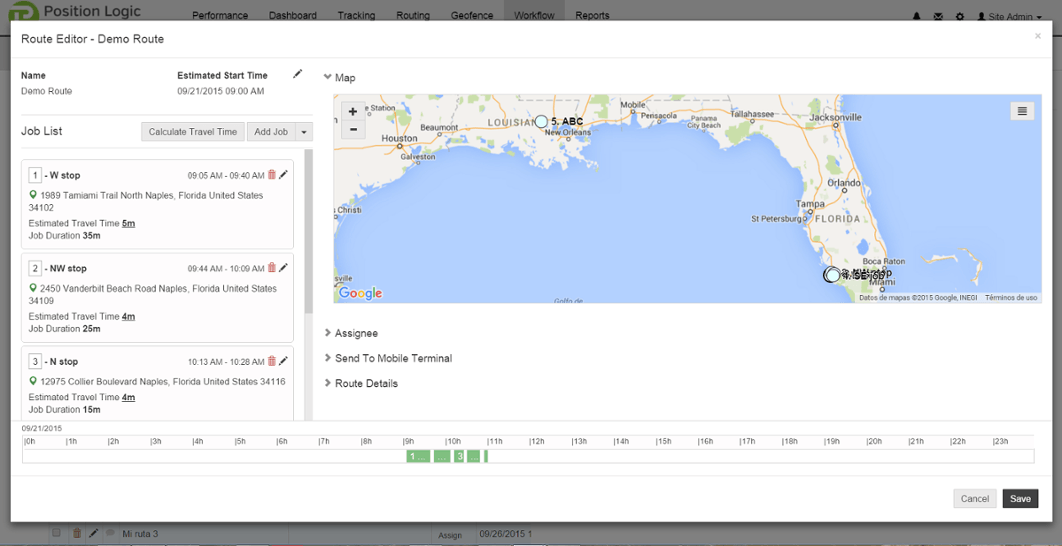
Task: Open the Routing menu
Action: click(413, 16)
